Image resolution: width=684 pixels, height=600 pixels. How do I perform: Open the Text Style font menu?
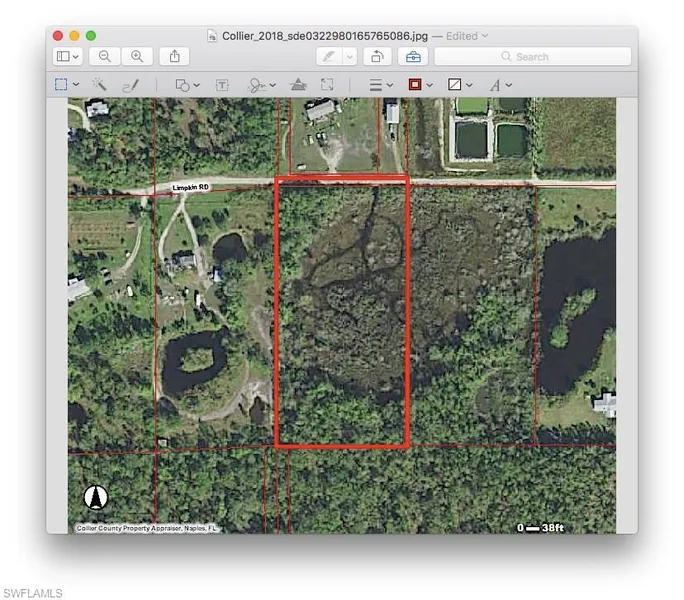(500, 86)
